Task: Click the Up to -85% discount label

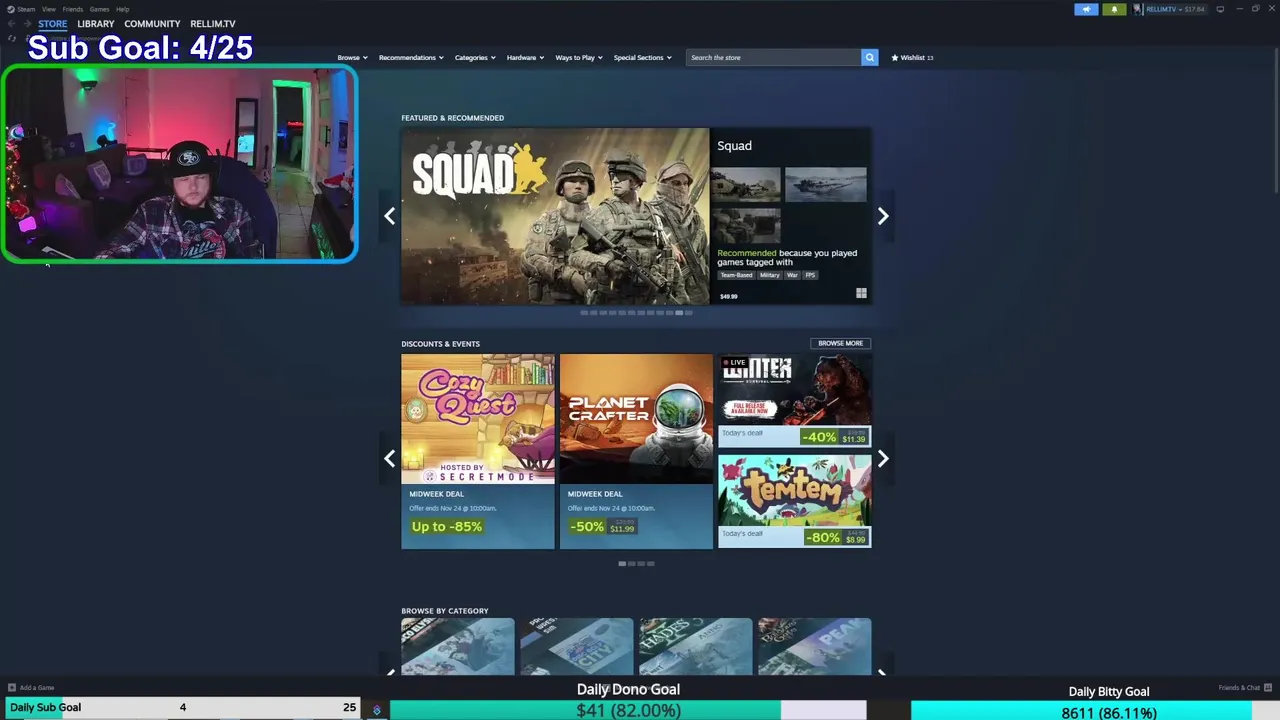Action: (x=446, y=527)
